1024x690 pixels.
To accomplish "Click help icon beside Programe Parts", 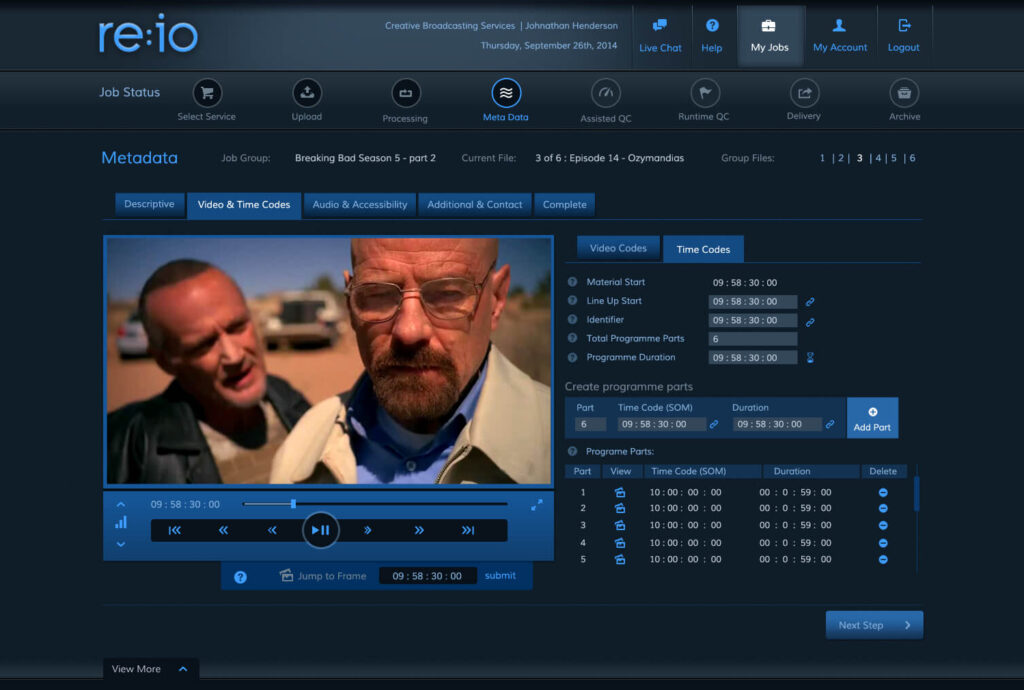I will 572,451.
